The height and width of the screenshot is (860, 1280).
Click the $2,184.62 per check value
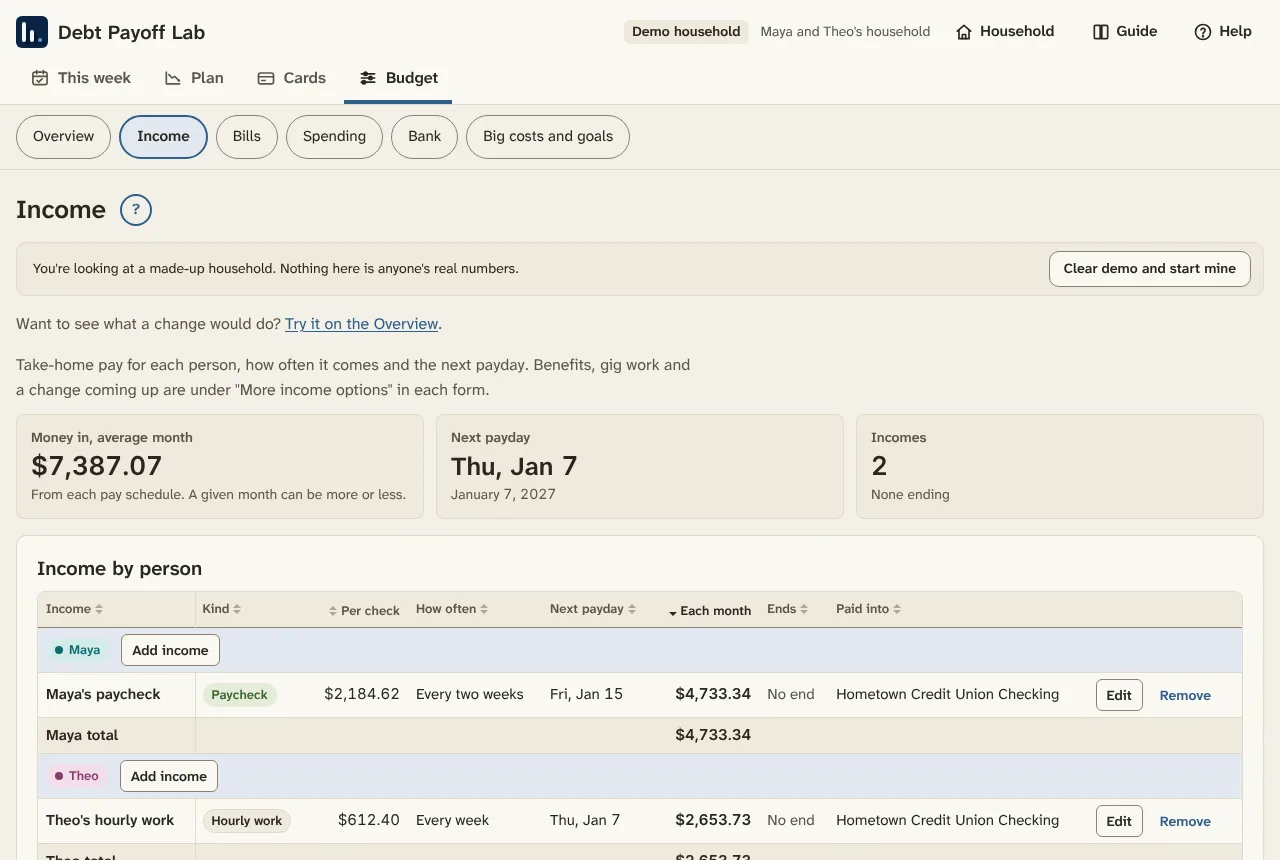362,694
